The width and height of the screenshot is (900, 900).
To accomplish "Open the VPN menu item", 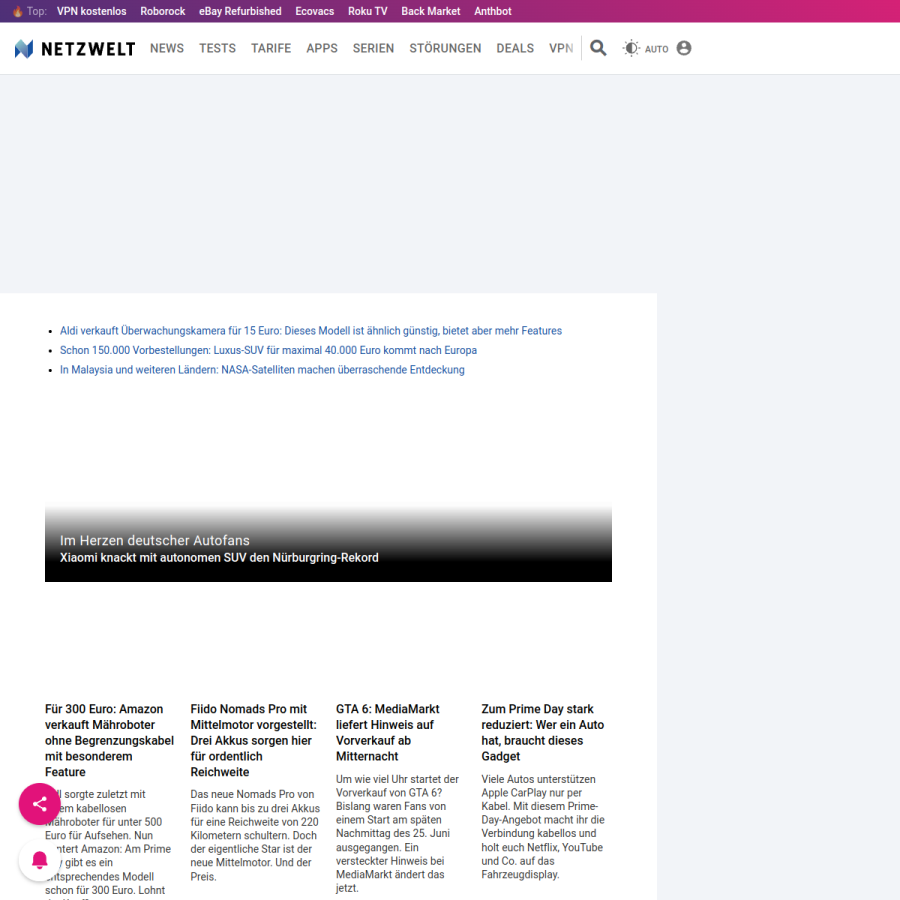I will [561, 48].
